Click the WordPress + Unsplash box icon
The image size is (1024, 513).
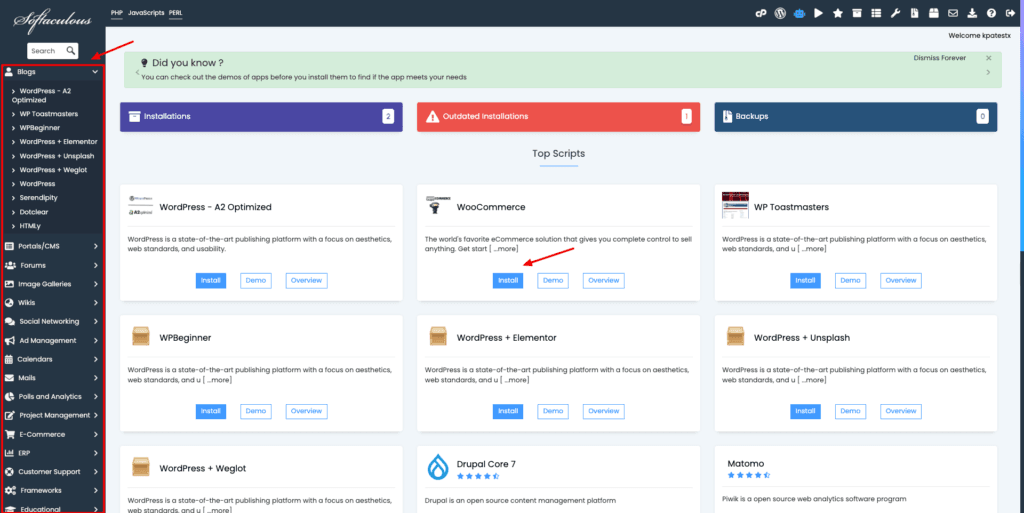[x=735, y=336]
